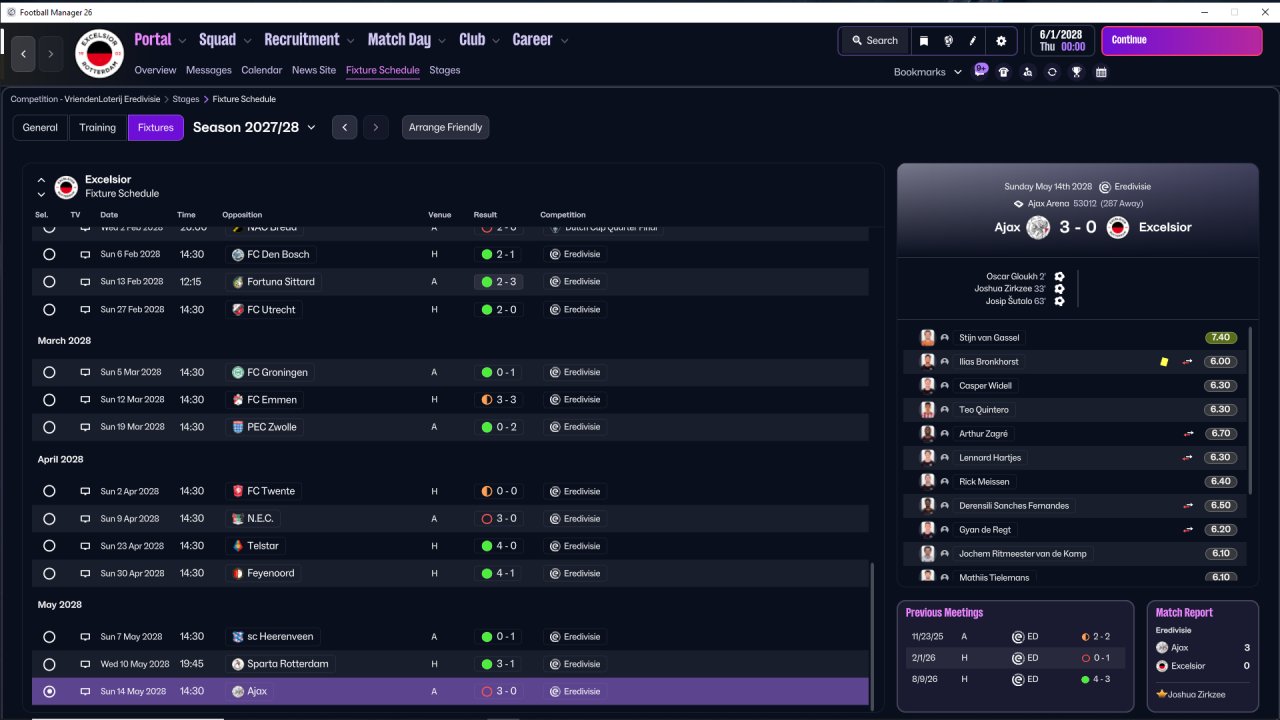Click the yellow card icon for Ilias Bronkhorst
1280x720 pixels.
point(1164,362)
